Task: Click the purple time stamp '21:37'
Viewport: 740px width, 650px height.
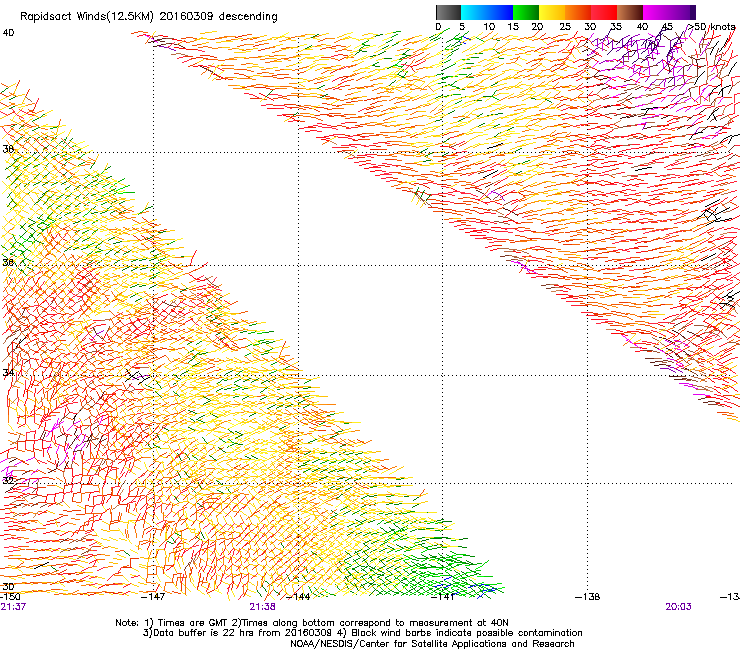Action: pos(13,607)
